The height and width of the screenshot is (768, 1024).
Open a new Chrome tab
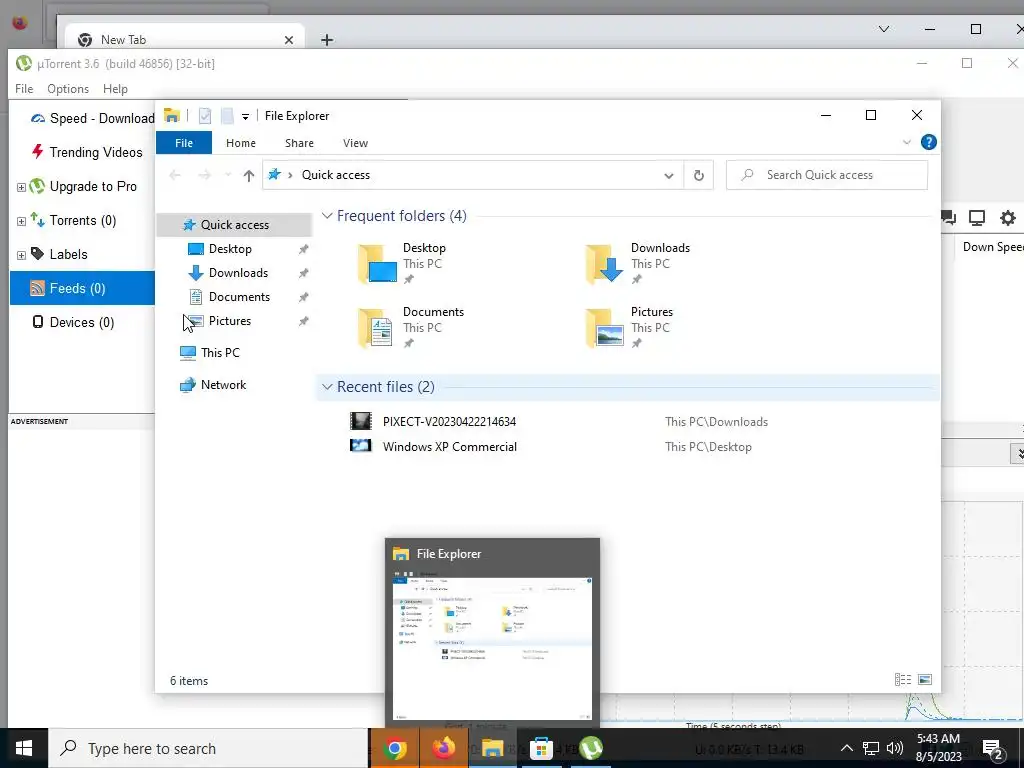(x=327, y=40)
